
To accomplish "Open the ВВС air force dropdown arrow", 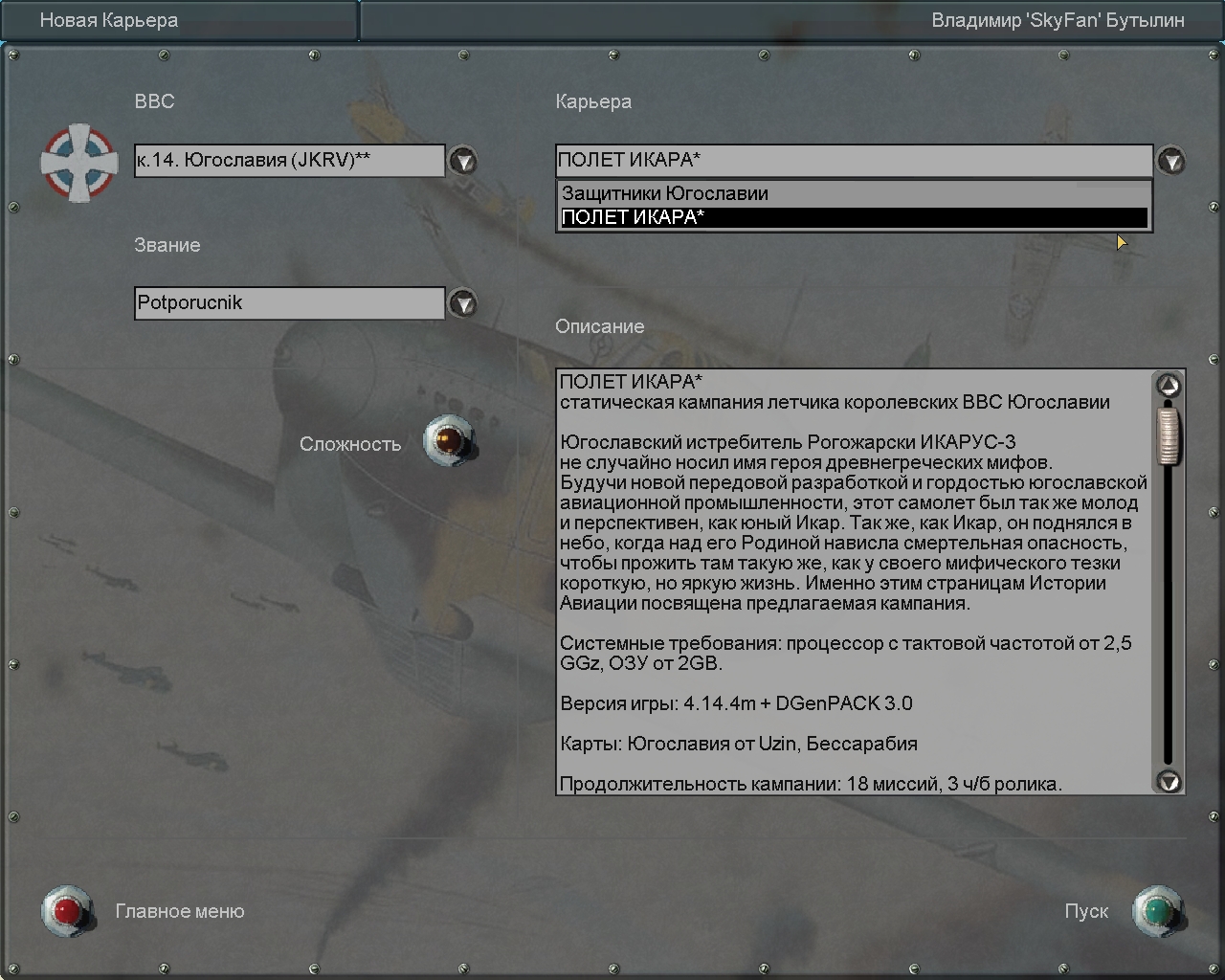I will 463,161.
